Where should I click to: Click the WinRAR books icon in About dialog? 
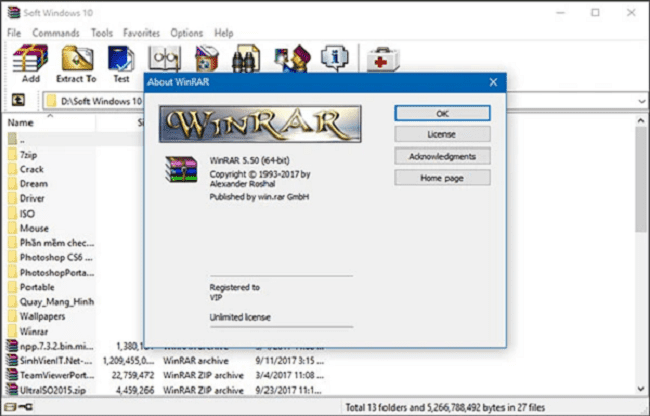tap(181, 169)
